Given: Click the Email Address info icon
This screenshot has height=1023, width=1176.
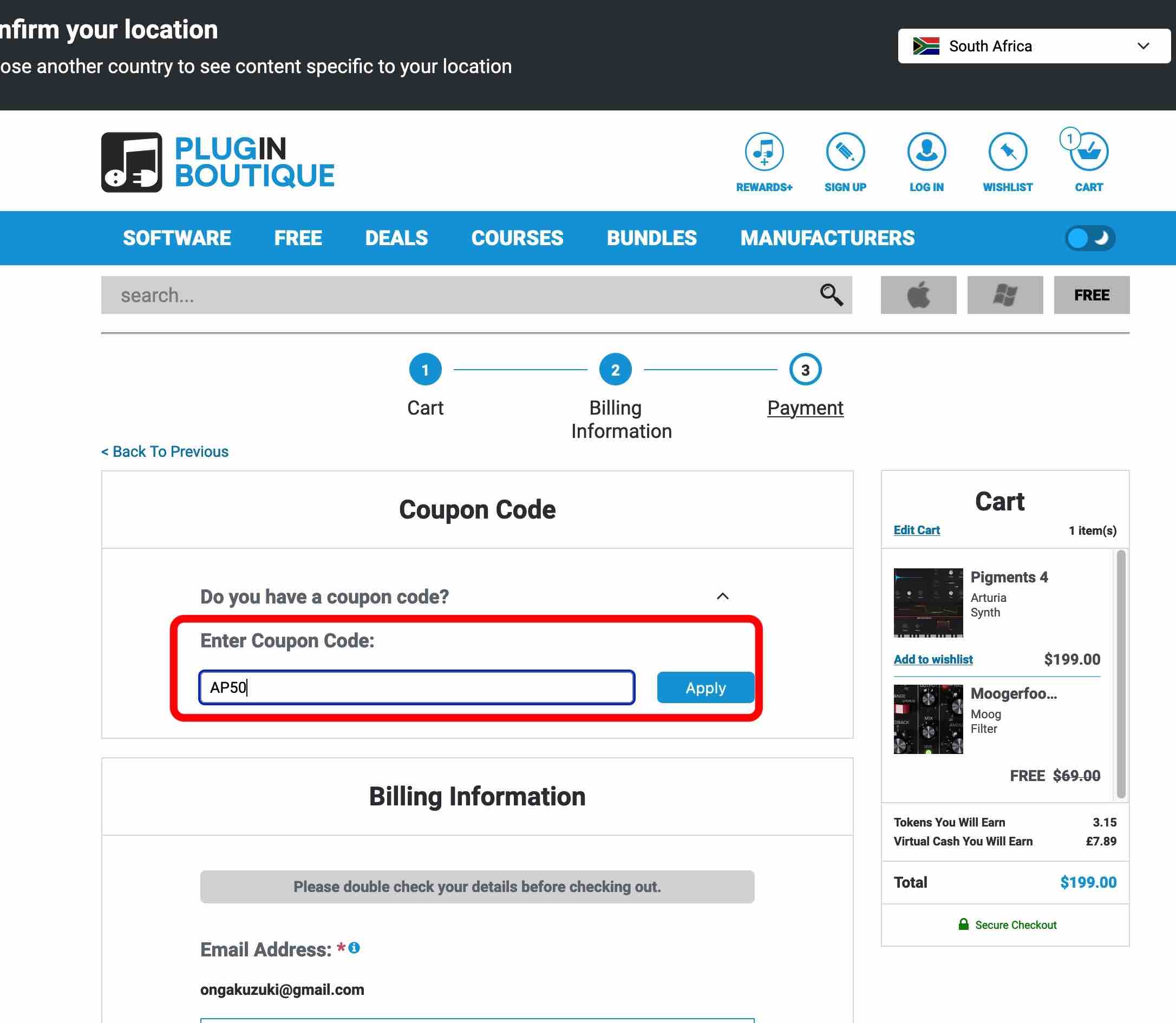Looking at the screenshot, I should coord(354,948).
